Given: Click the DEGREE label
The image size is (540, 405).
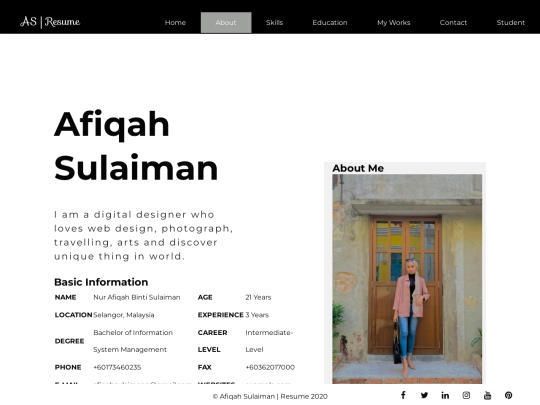Looking at the screenshot, I should click(x=69, y=341).
